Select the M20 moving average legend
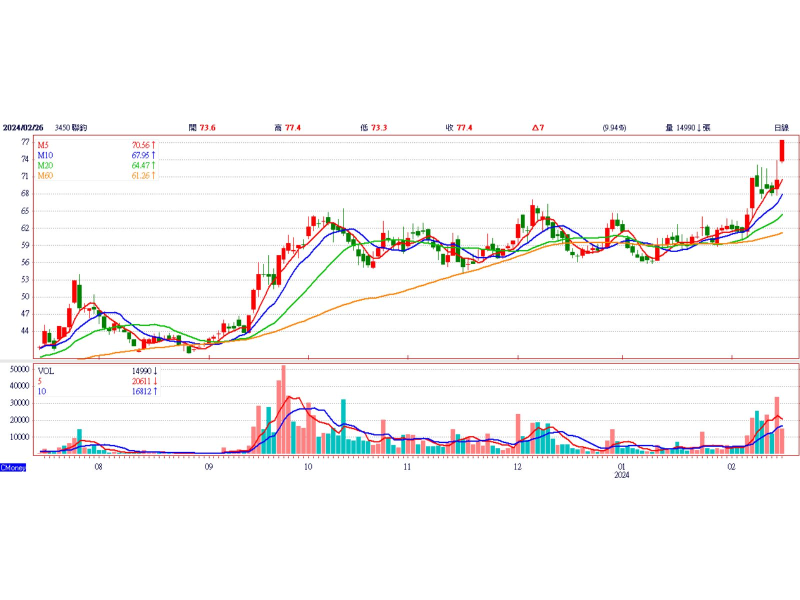Viewport: 800px width, 600px height. point(46,165)
